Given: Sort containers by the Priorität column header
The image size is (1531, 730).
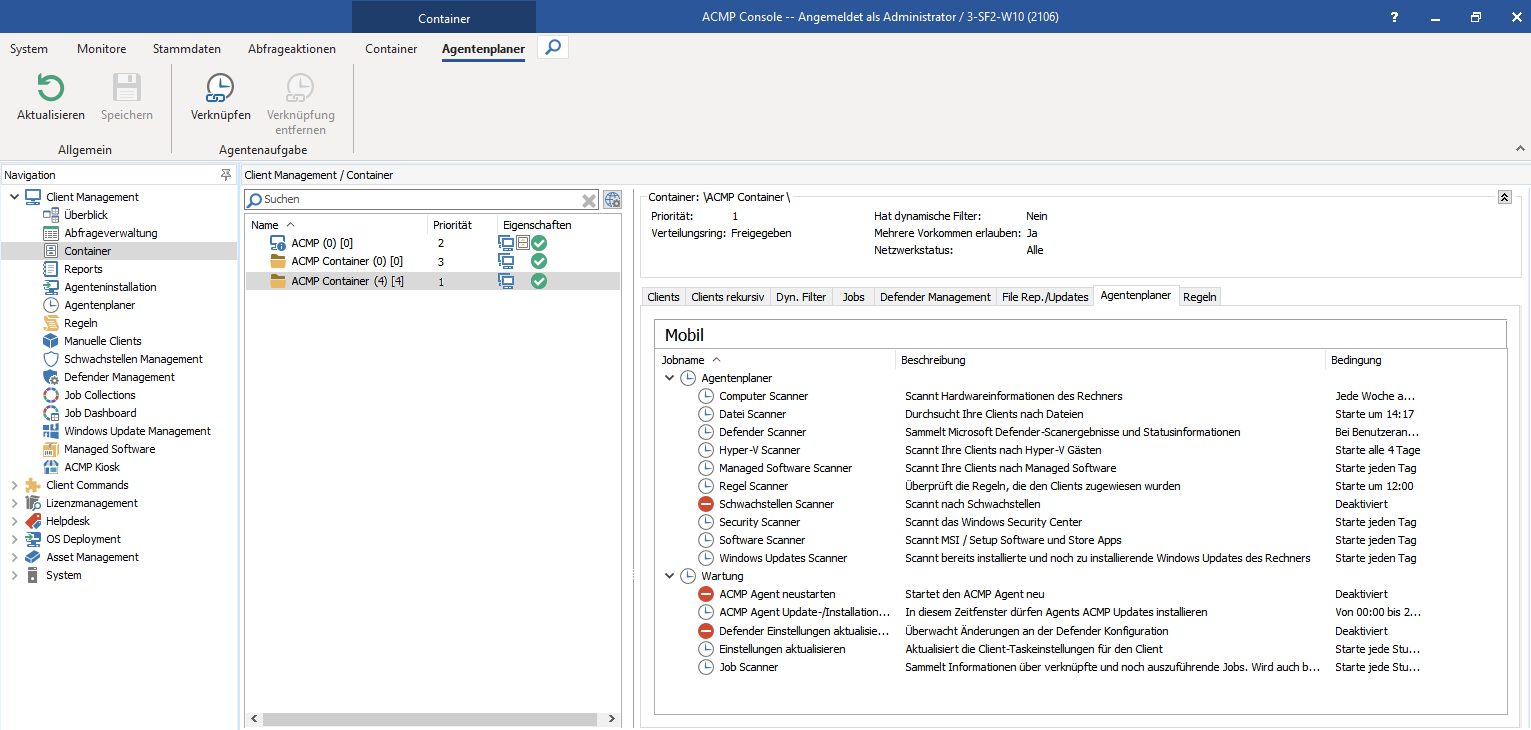Looking at the screenshot, I should pos(452,225).
